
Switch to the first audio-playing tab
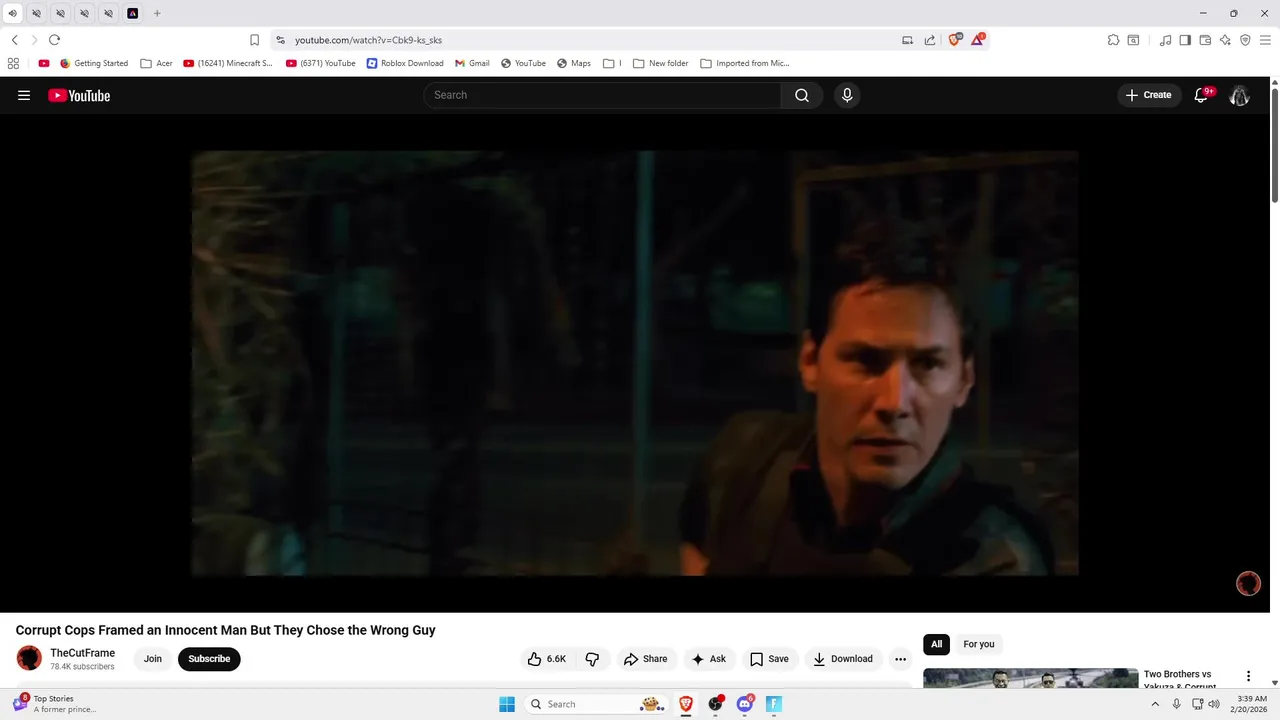tap(12, 13)
